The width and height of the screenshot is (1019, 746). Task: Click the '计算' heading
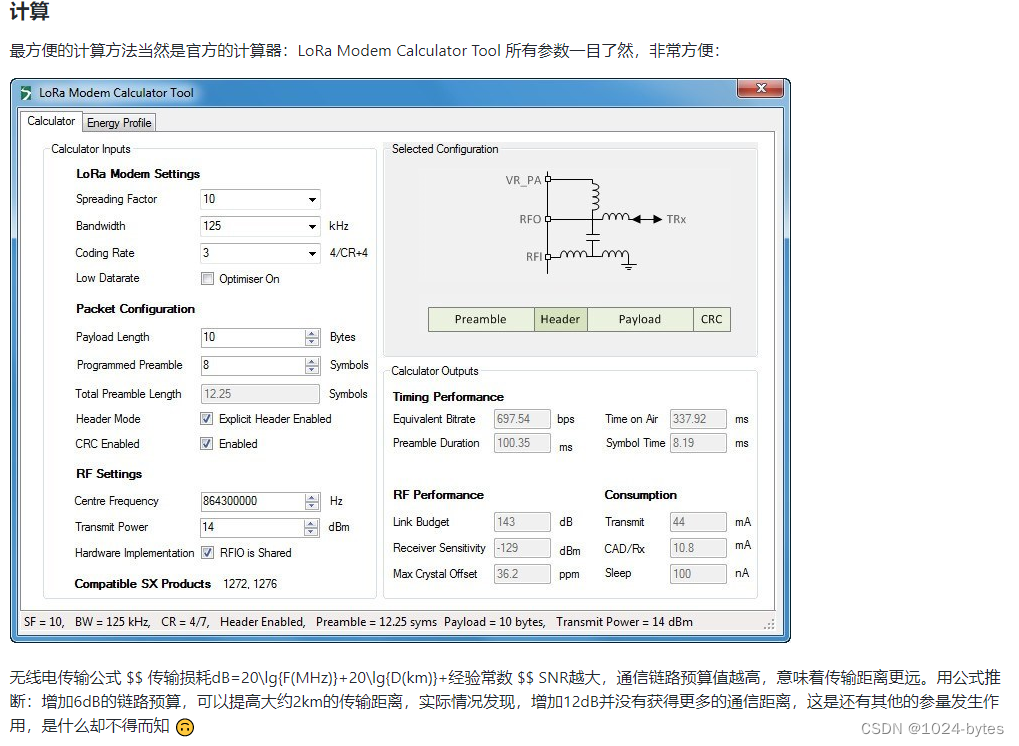coord(29,11)
